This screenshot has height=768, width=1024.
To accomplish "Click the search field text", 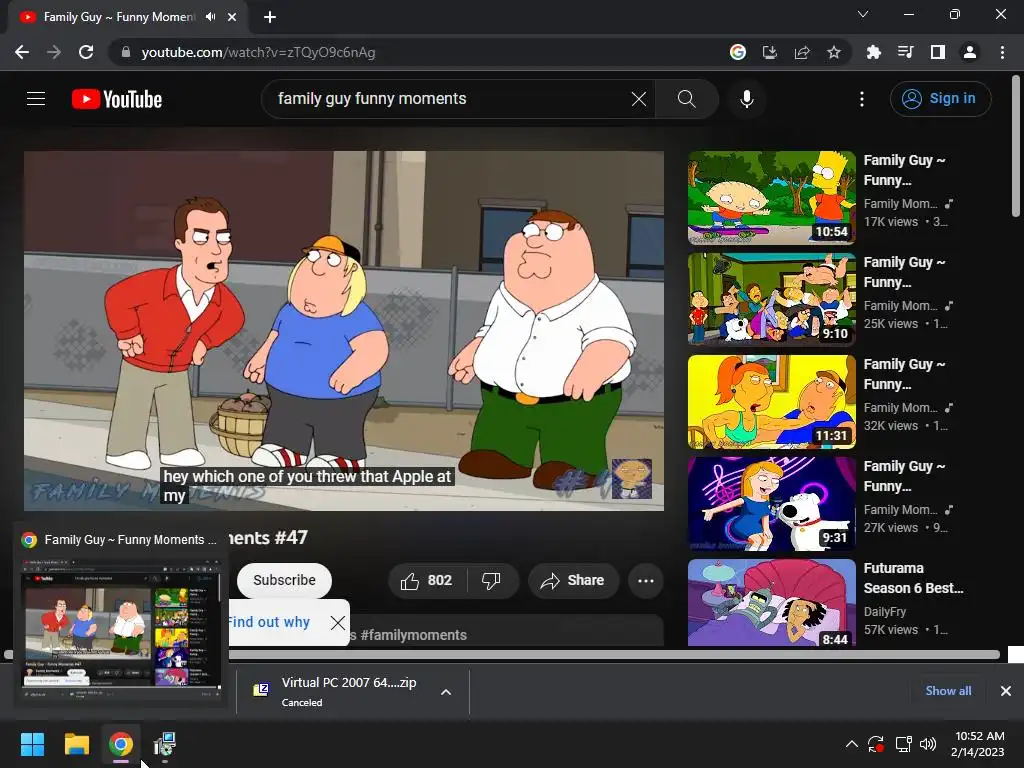I will pos(372,99).
